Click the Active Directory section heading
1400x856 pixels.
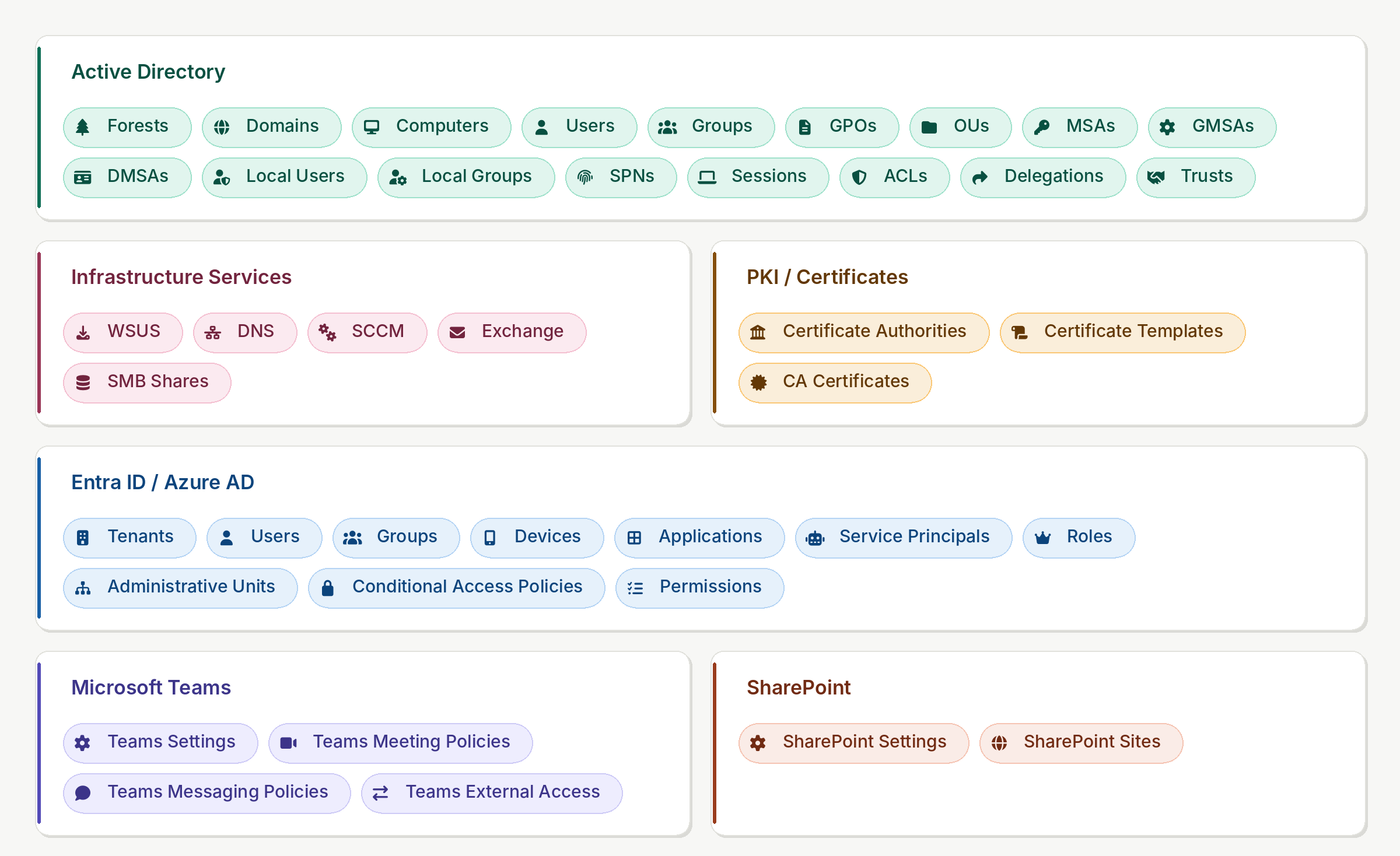point(148,71)
